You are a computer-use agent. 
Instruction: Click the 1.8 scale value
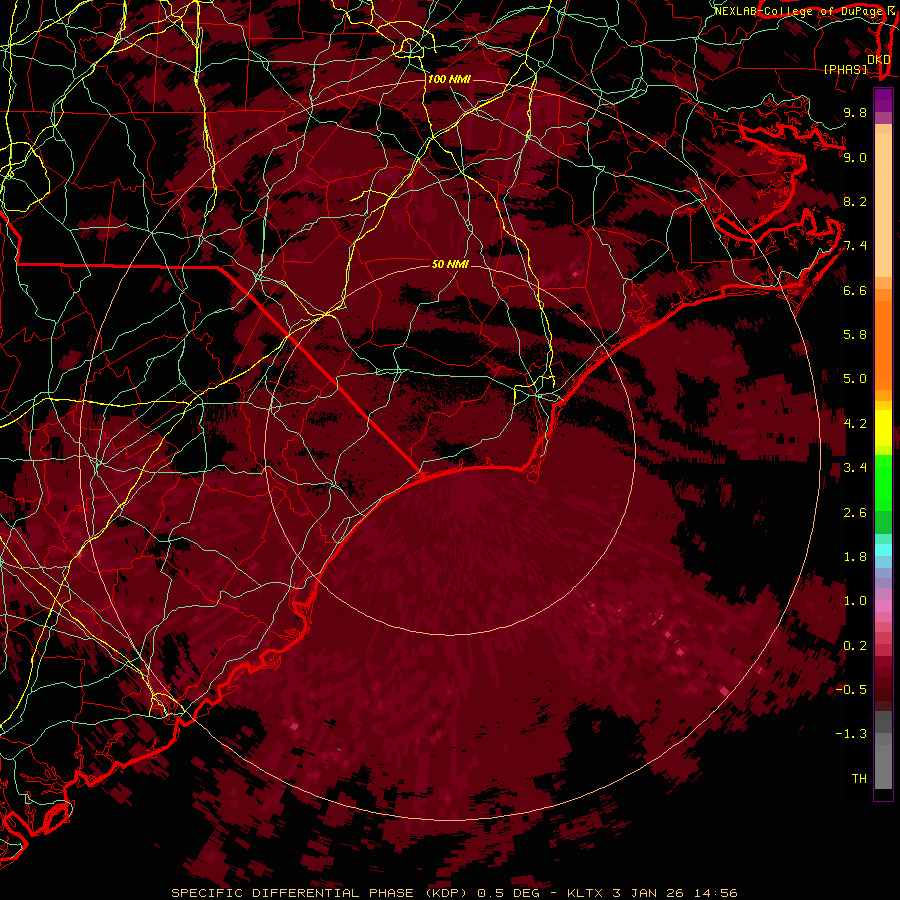pos(855,557)
